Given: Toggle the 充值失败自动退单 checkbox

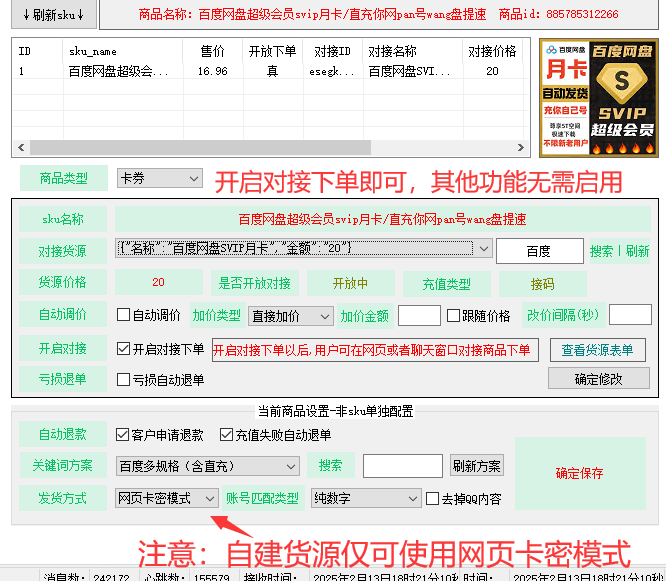Looking at the screenshot, I should tap(226, 434).
